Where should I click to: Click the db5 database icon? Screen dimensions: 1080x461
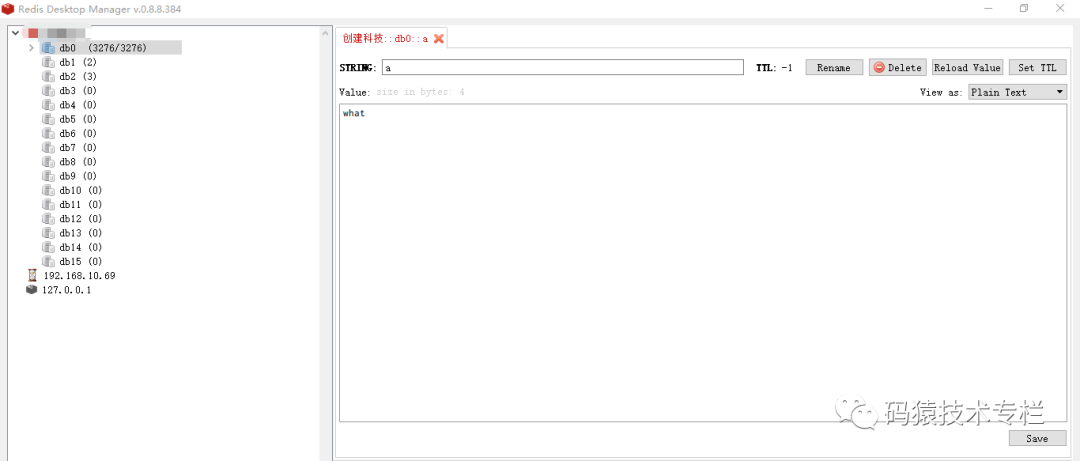pyautogui.click(x=48, y=119)
